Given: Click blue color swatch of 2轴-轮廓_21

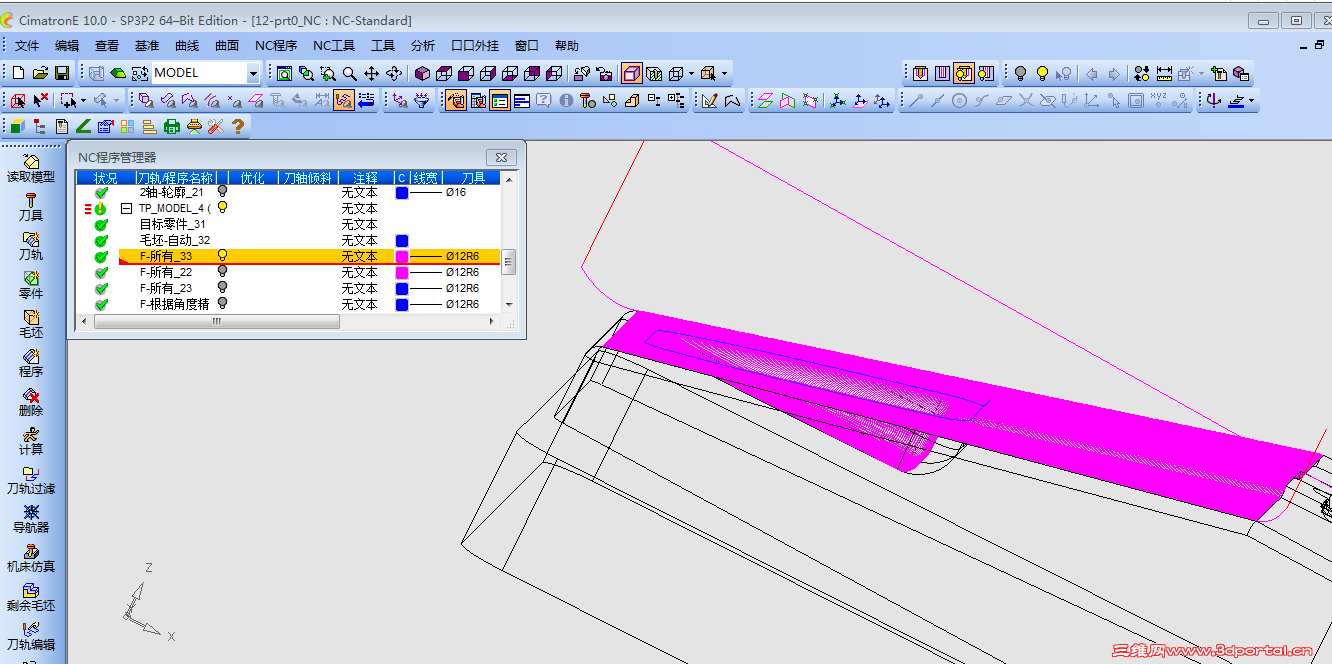Looking at the screenshot, I should pos(402,192).
